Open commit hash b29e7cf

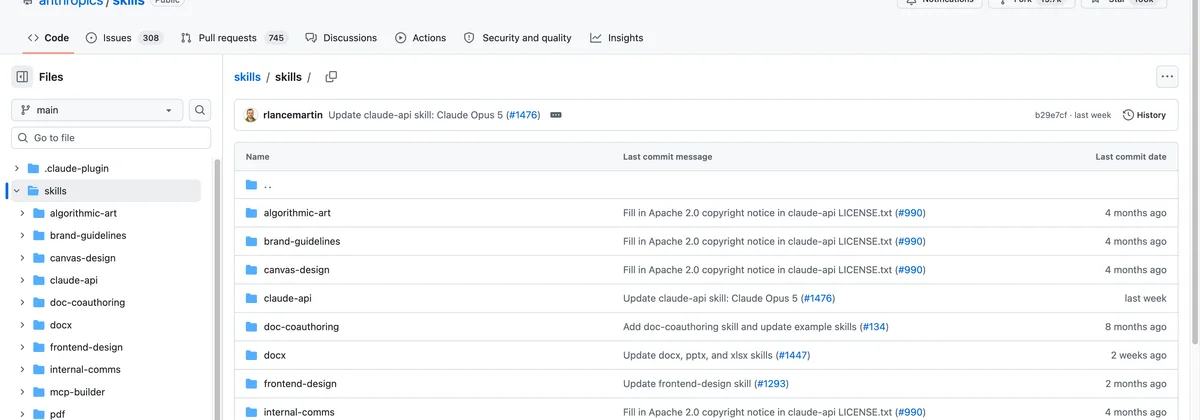1051,115
